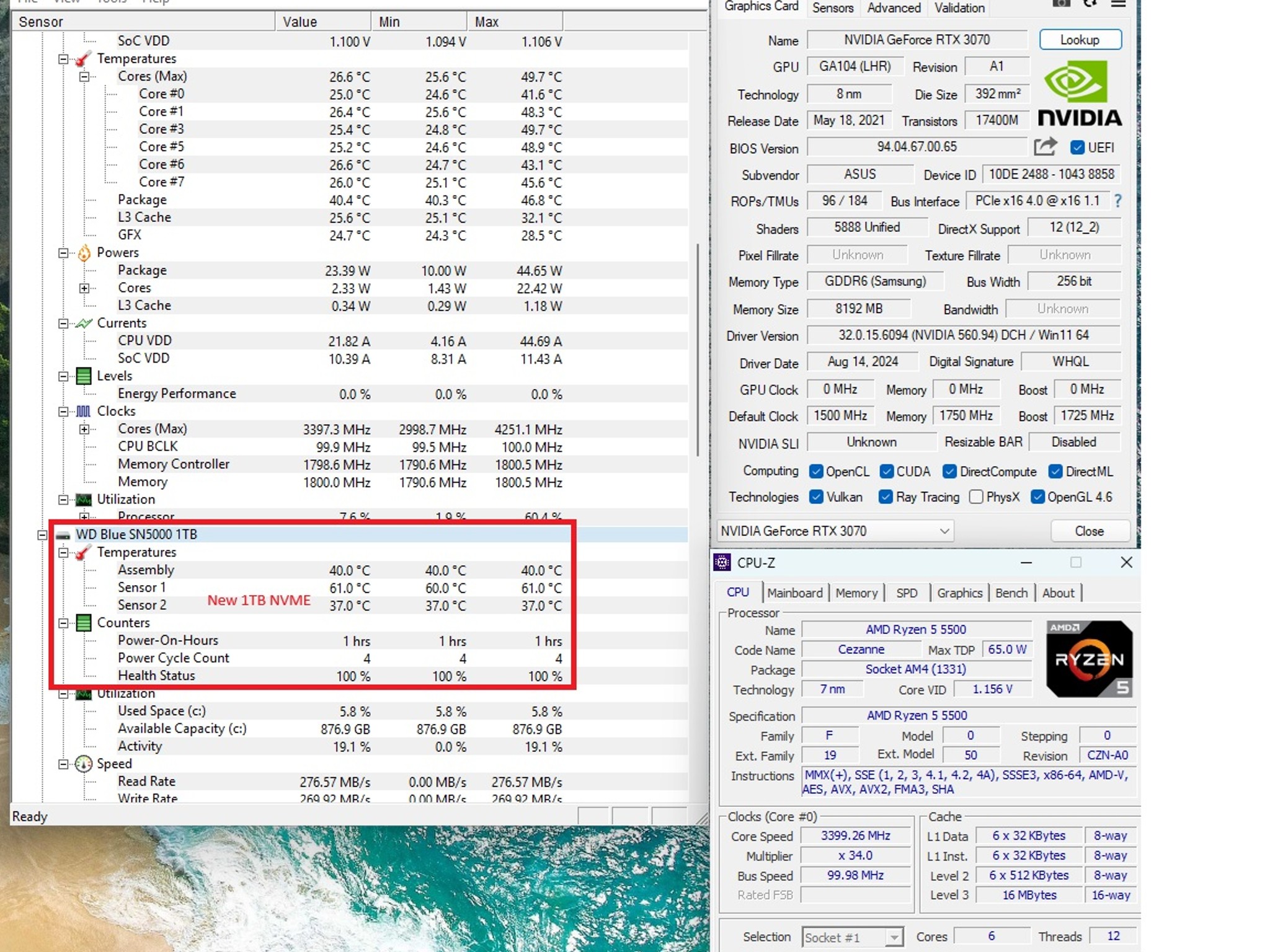Click CPU Temperatures thermometer icon
This screenshot has width=1270, height=952.
pos(84,59)
